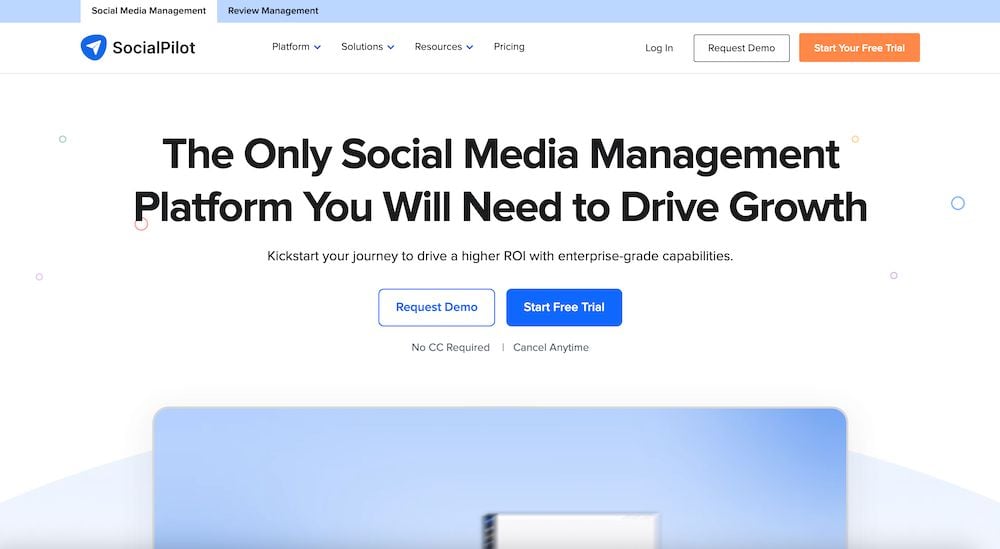Click Request Demo in the header
Image resolution: width=1000 pixels, height=549 pixels.
(x=741, y=48)
